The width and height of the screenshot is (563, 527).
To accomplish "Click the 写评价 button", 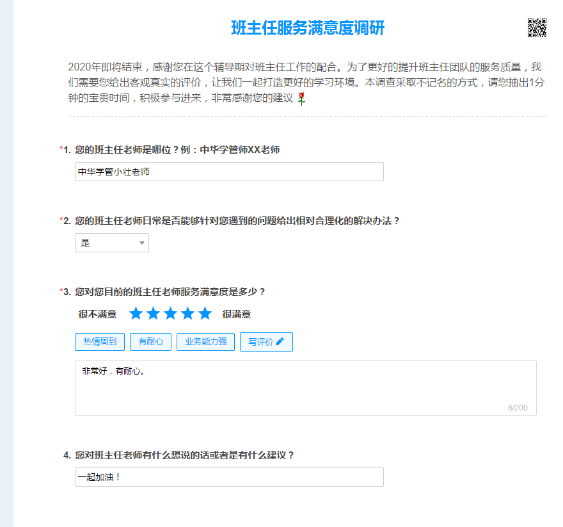I will tap(266, 342).
